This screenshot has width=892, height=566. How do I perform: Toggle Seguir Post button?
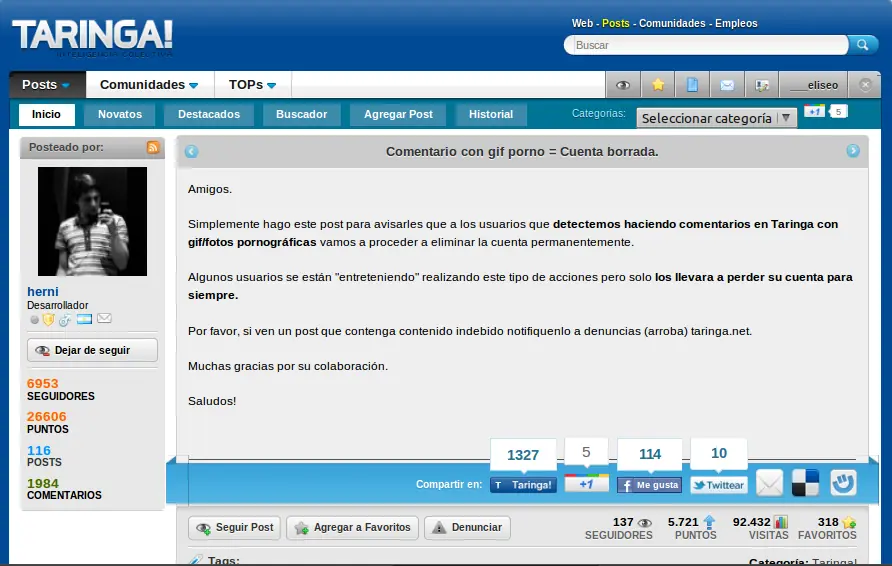[235, 527]
